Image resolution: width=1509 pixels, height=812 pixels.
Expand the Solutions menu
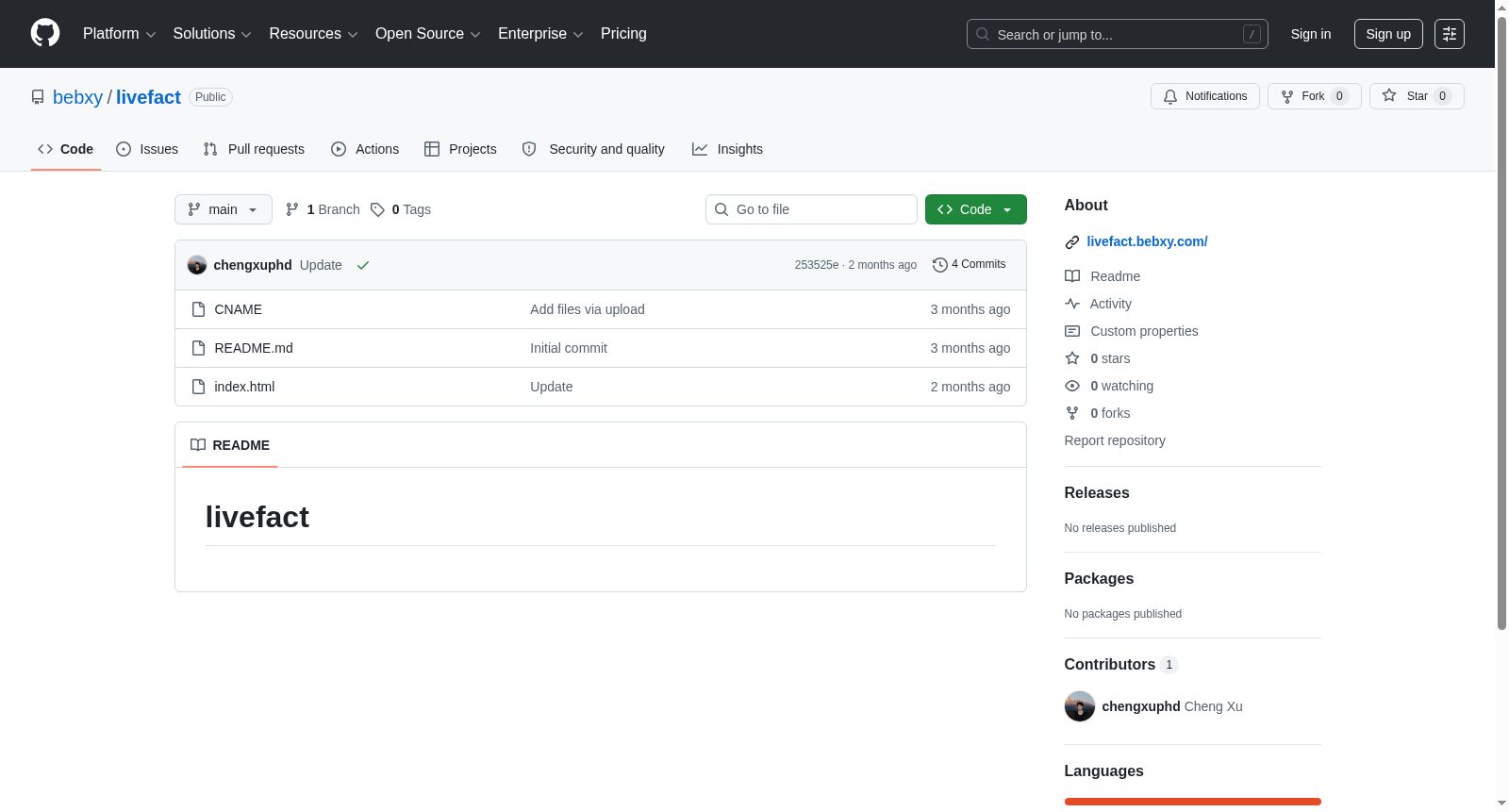(x=212, y=34)
